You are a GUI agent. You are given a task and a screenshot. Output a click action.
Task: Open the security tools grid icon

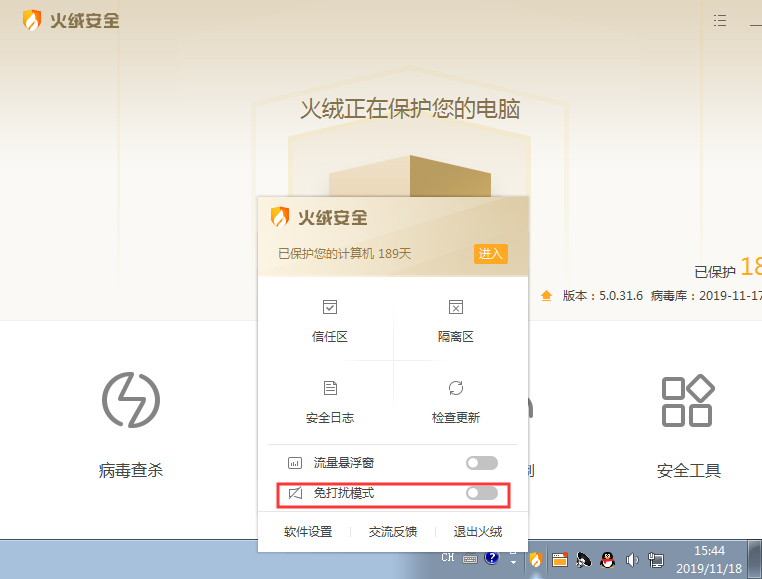pyautogui.click(x=688, y=401)
